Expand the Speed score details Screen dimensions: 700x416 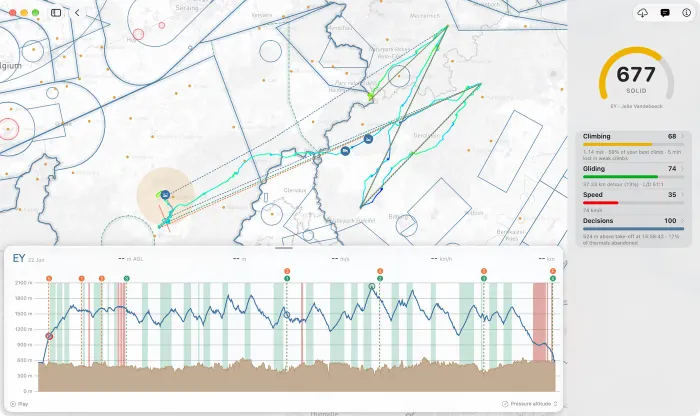682,195
